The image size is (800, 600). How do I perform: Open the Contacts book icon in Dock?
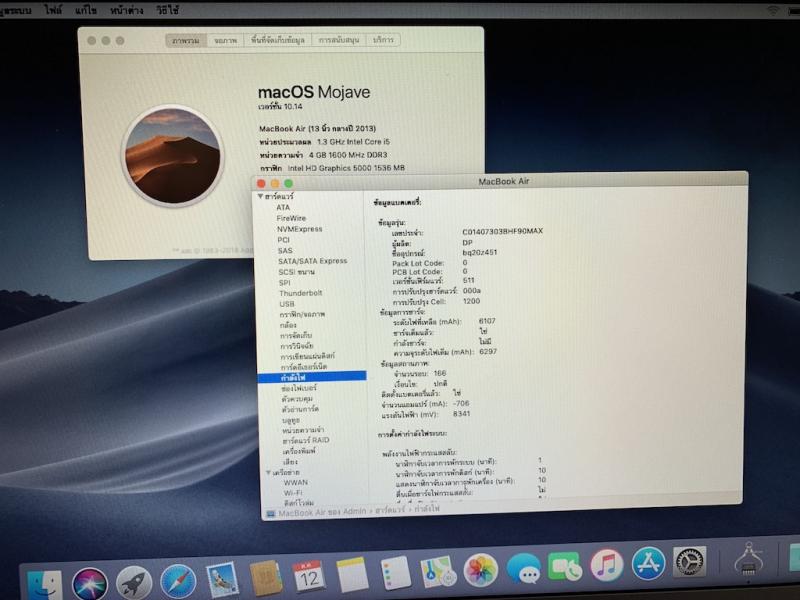point(266,579)
